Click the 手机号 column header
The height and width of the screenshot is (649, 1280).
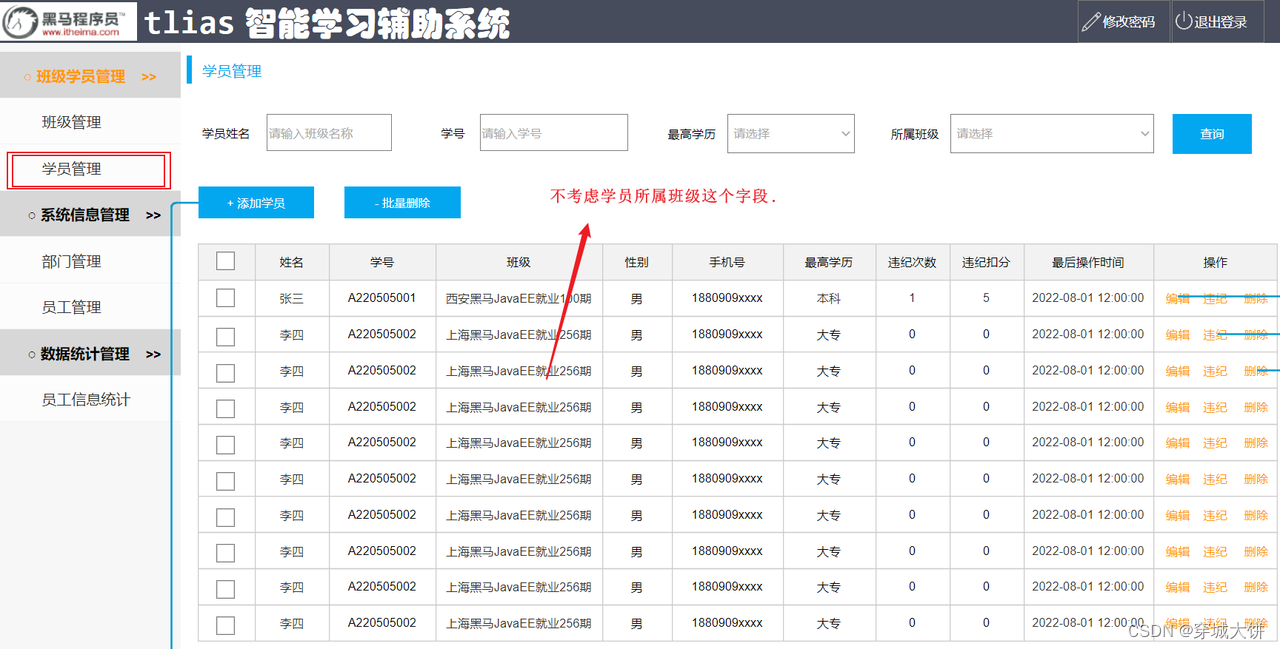coord(727,262)
